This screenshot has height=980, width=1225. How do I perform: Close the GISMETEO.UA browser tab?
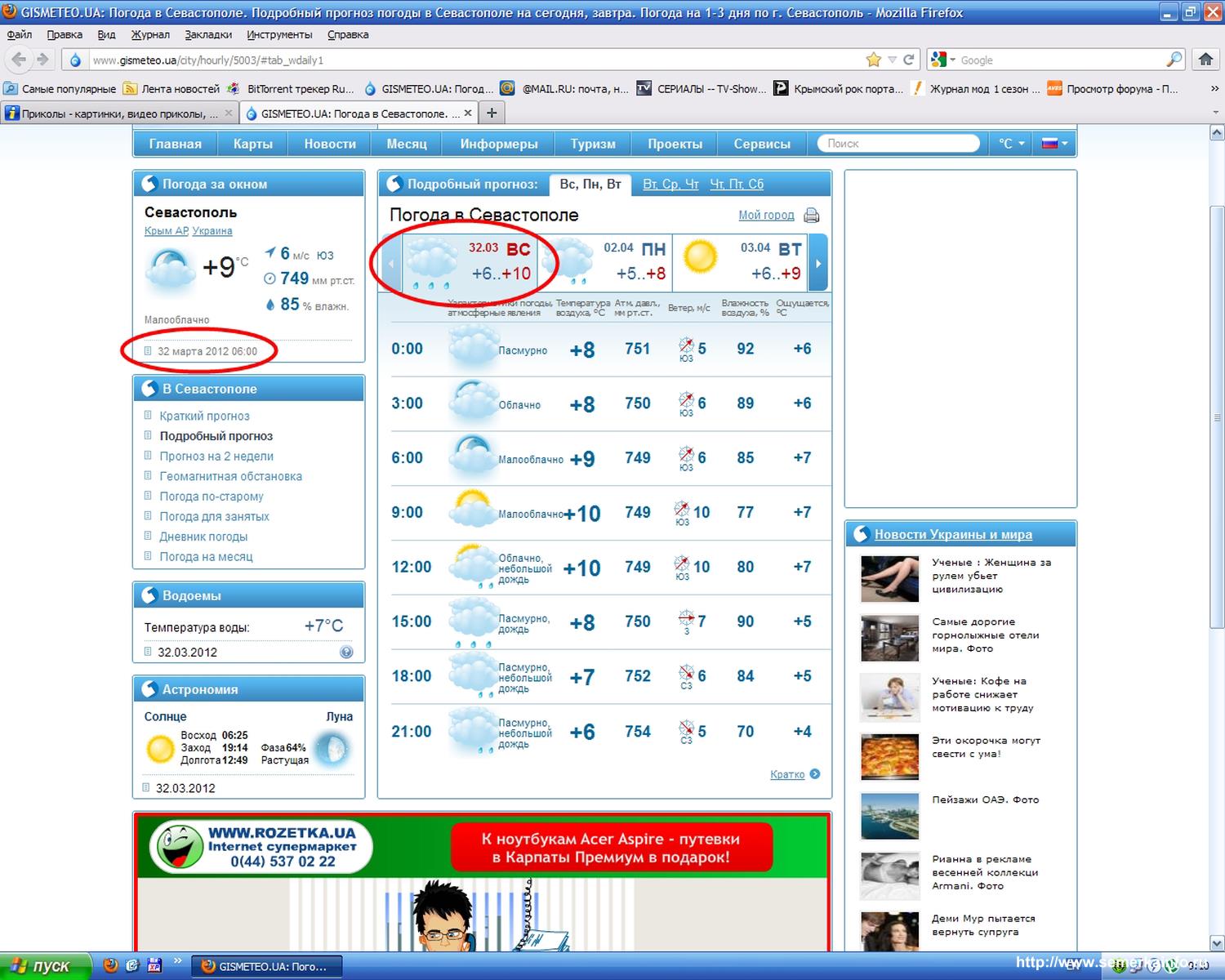[468, 114]
